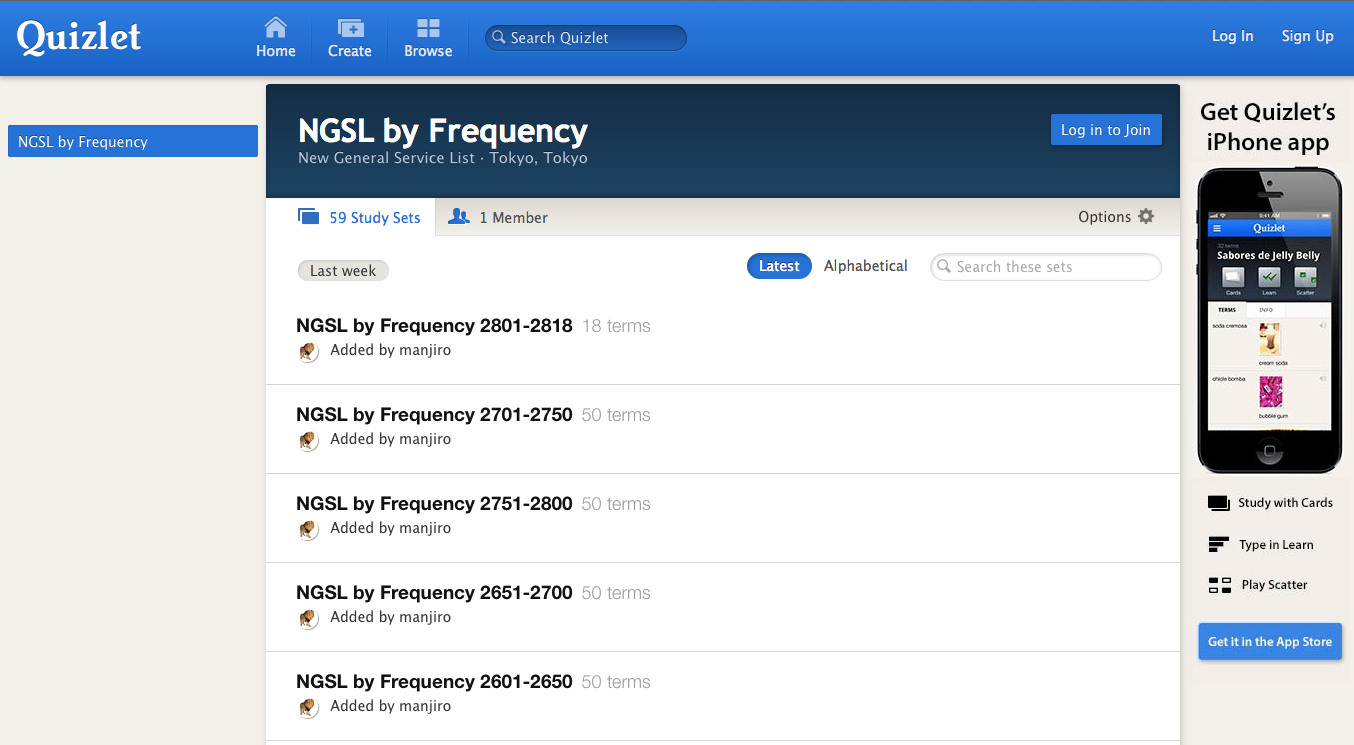Click manjiro avatar beside set 2801-2818
The width and height of the screenshot is (1354, 745).
[x=309, y=351]
